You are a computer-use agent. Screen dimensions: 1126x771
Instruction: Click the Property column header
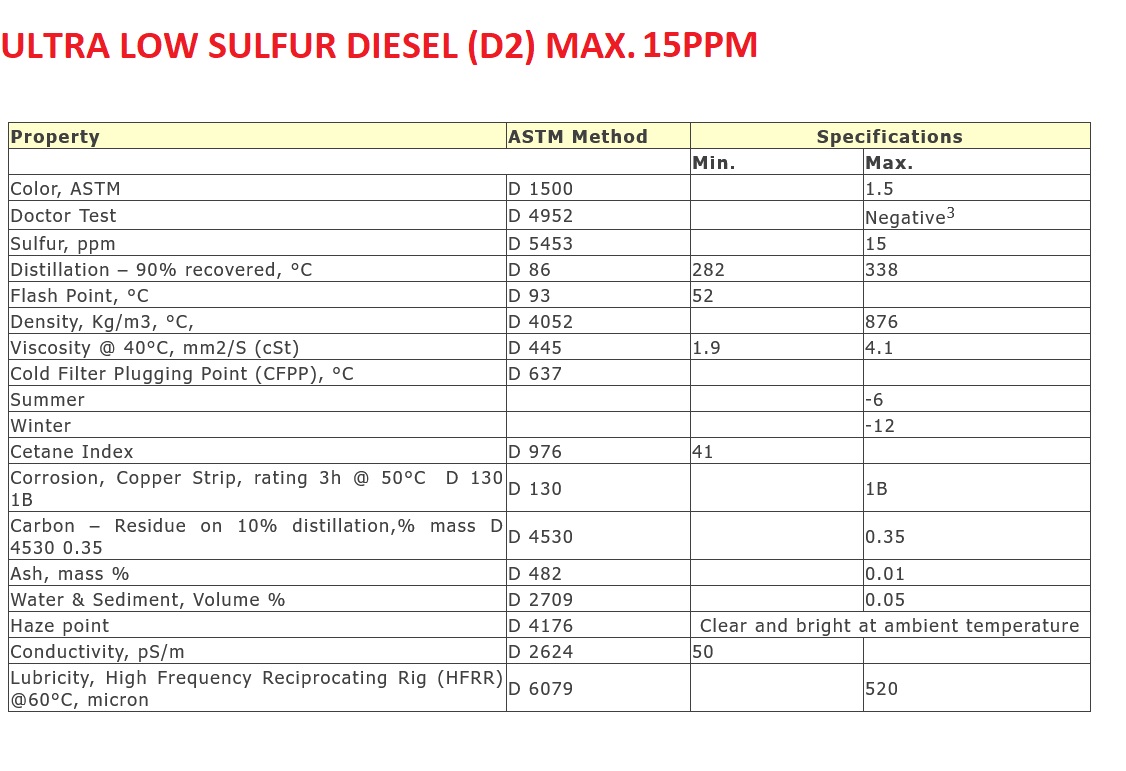(55, 137)
